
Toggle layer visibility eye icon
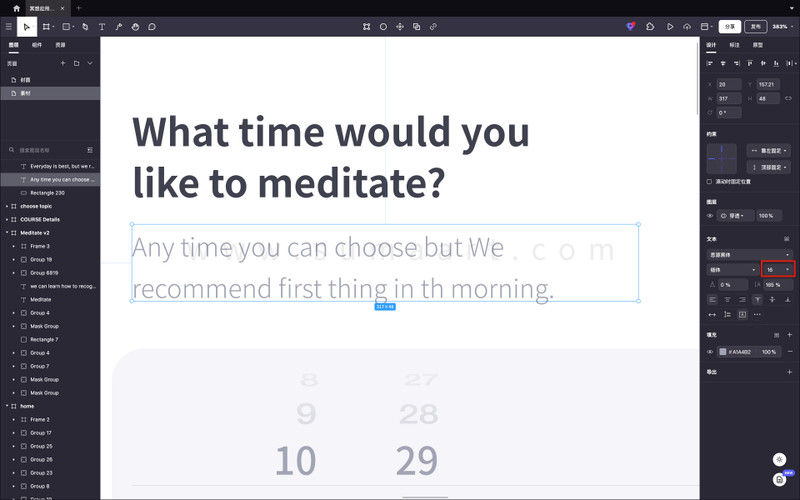(x=711, y=216)
